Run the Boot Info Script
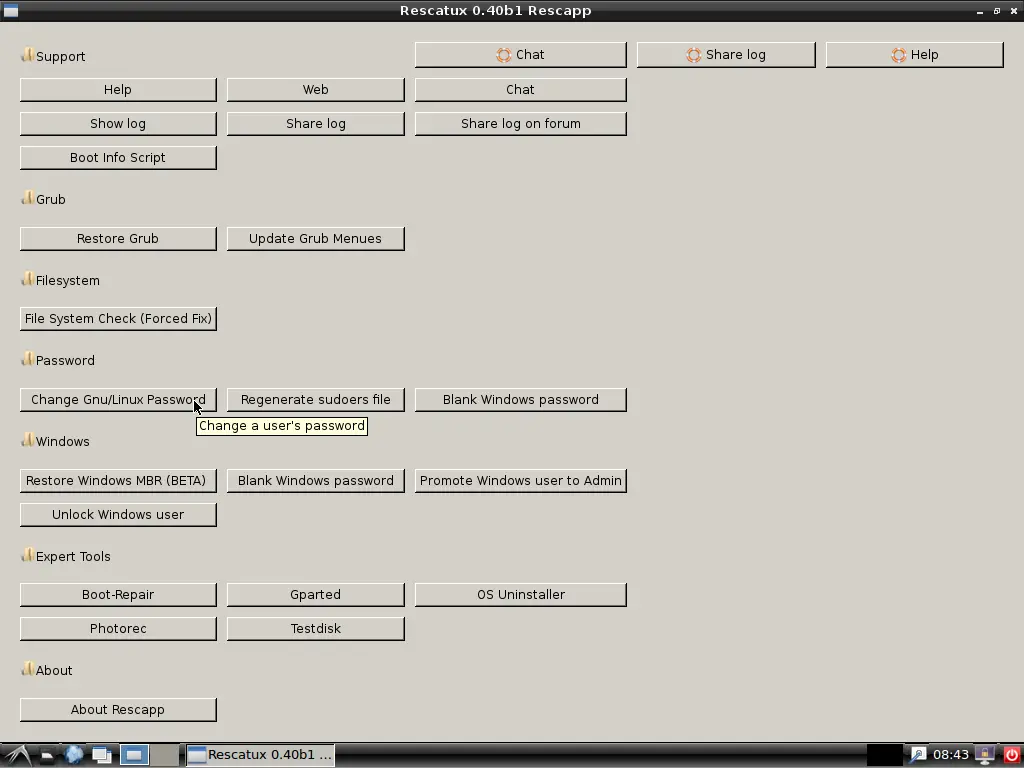This screenshot has width=1024, height=768. (118, 157)
